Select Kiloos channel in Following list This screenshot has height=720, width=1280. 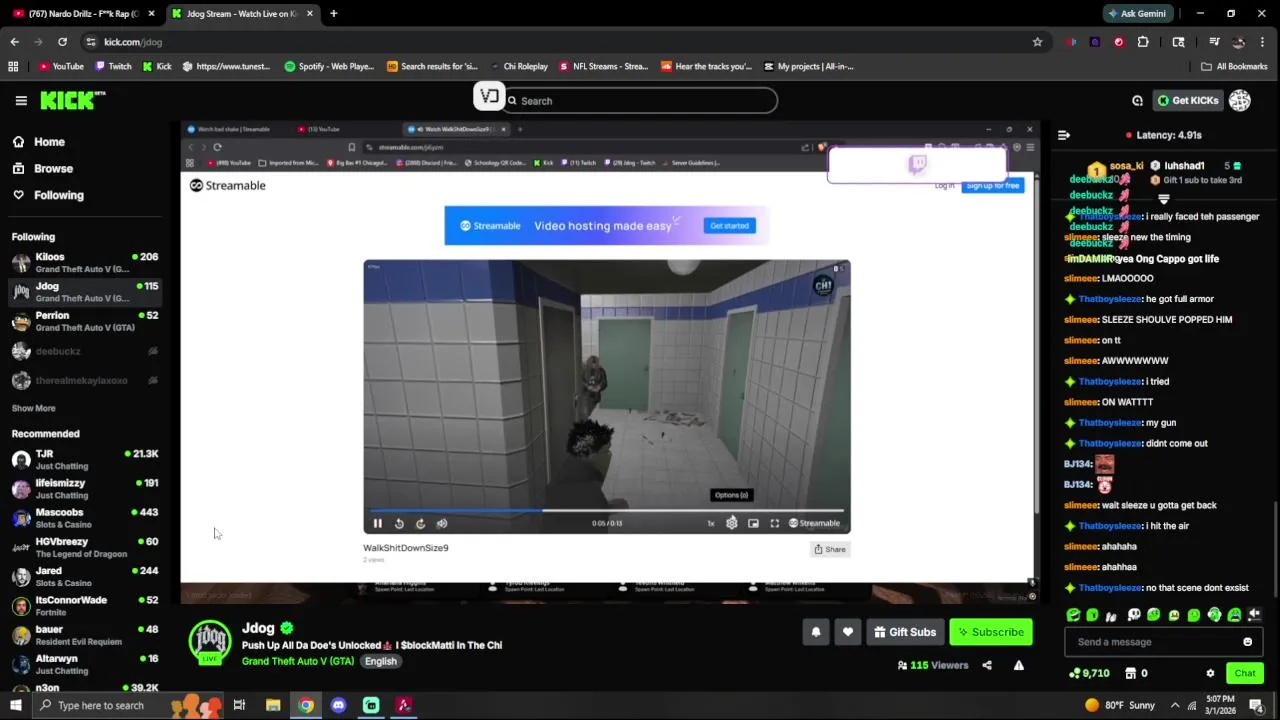click(x=85, y=263)
